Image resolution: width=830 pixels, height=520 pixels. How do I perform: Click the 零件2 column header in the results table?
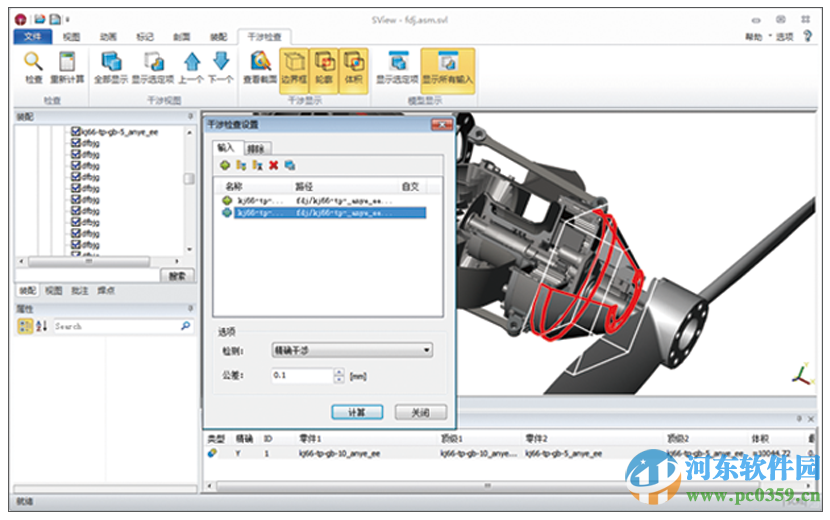click(536, 438)
